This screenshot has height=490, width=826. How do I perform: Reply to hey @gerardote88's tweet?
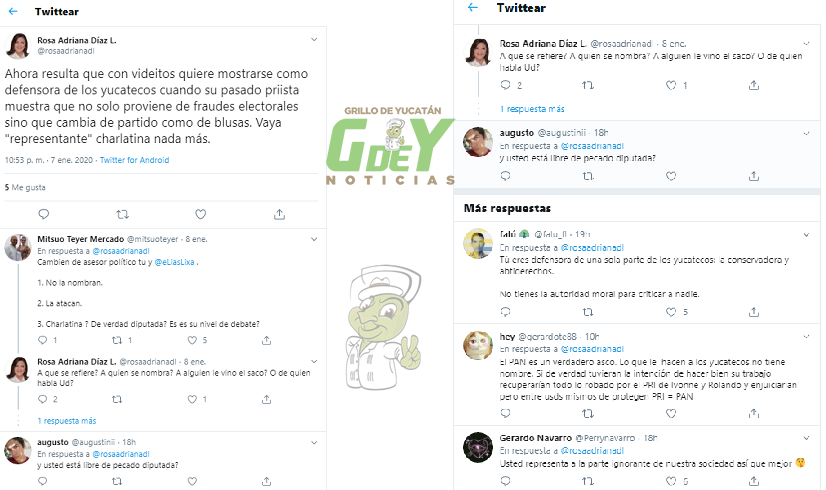click(505, 413)
